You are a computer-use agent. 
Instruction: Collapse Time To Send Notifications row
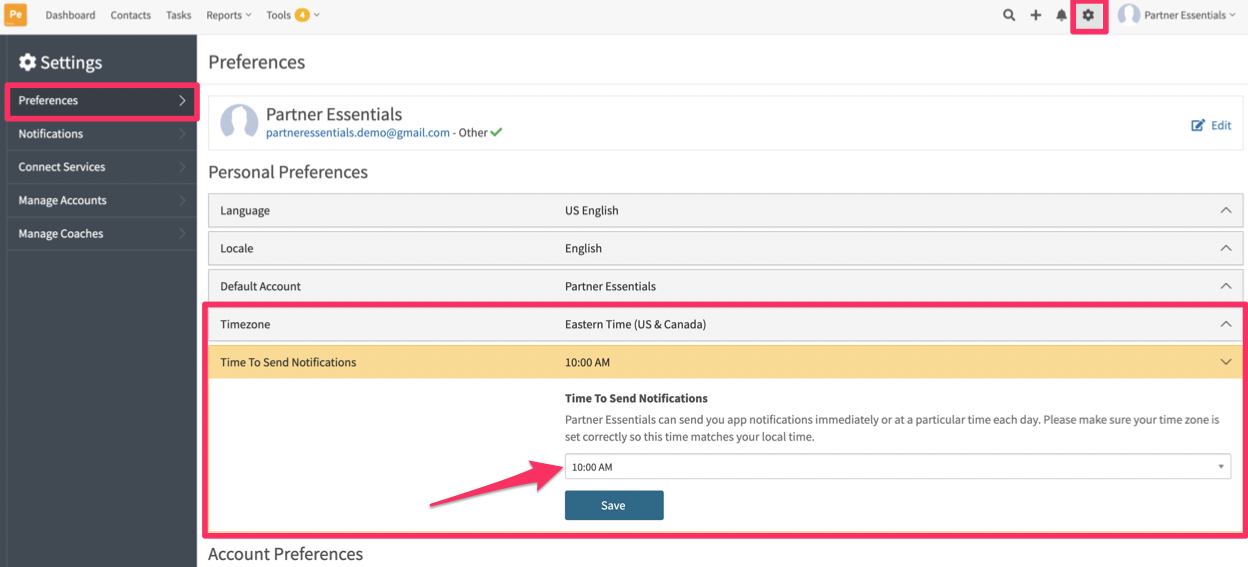click(x=725, y=362)
